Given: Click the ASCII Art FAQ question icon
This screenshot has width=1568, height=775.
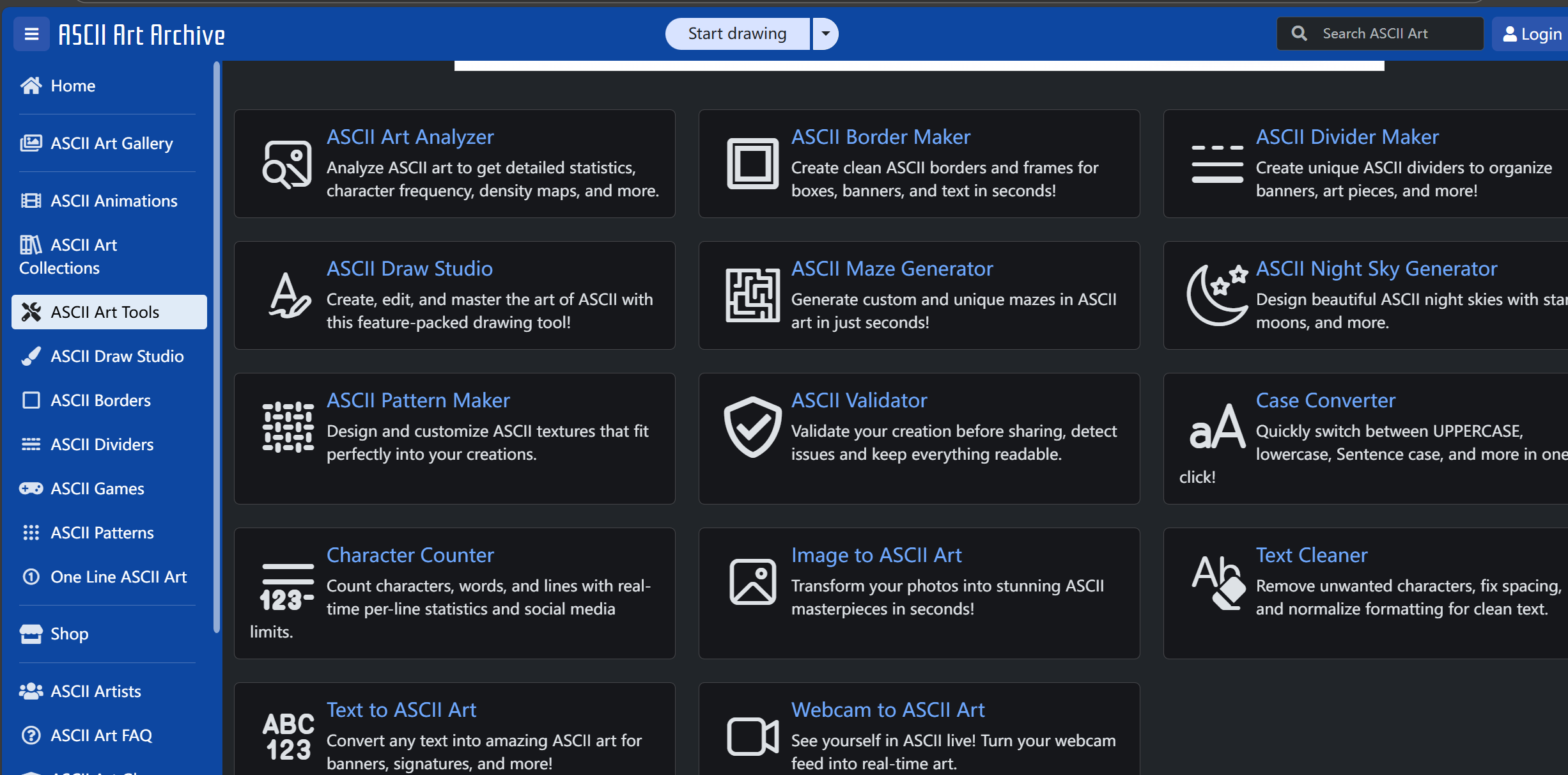Looking at the screenshot, I should click(31, 735).
